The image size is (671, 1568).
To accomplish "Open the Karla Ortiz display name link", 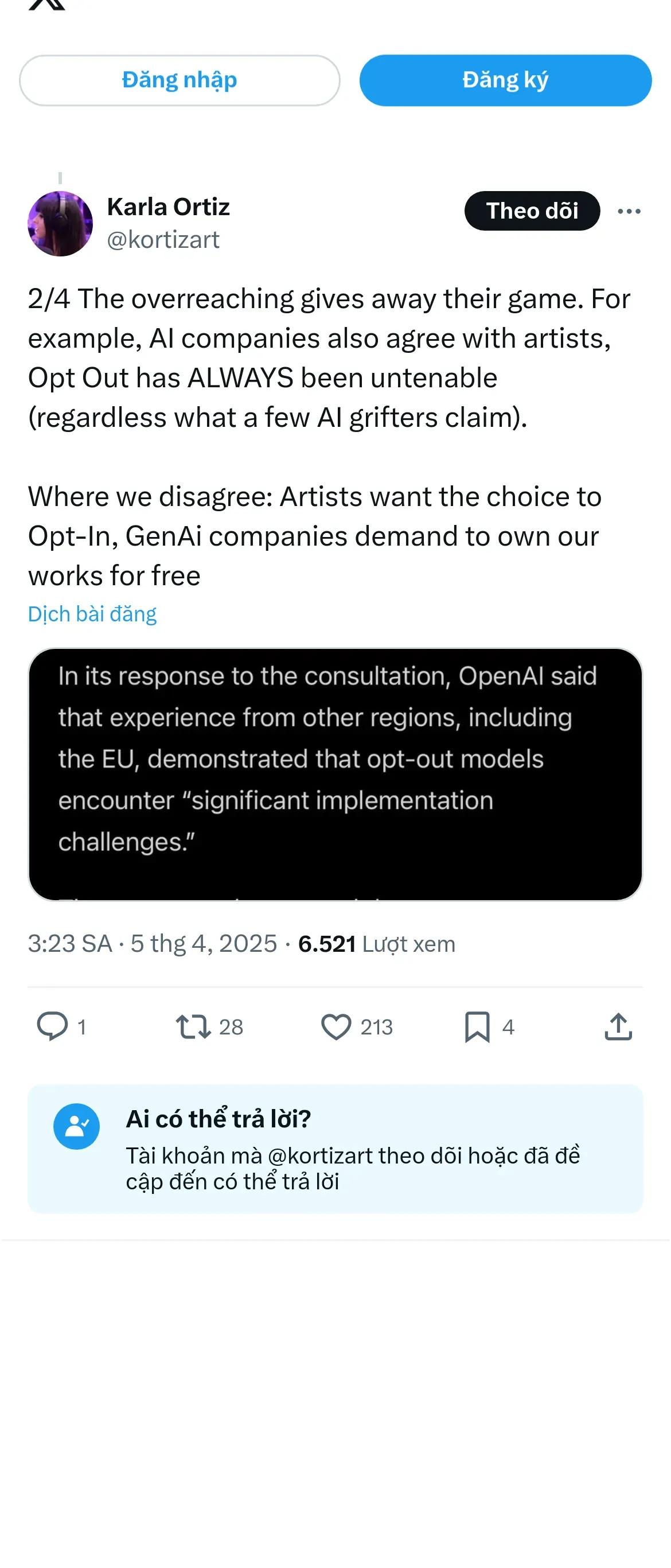I will tap(168, 207).
